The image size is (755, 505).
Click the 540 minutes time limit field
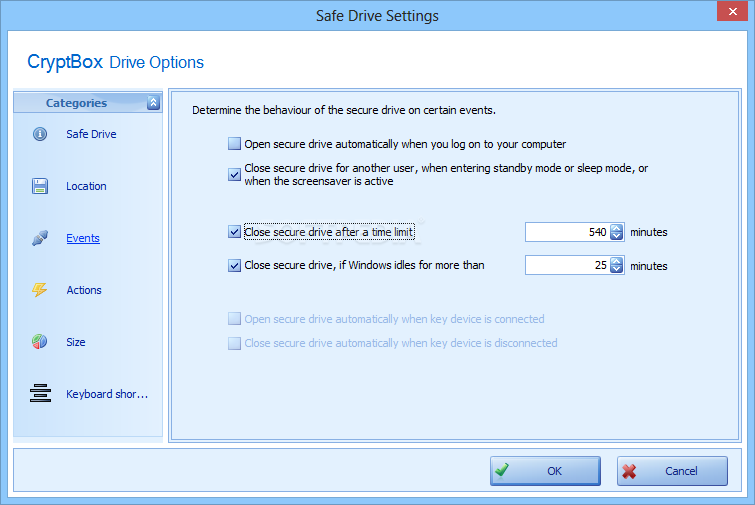pyautogui.click(x=567, y=232)
